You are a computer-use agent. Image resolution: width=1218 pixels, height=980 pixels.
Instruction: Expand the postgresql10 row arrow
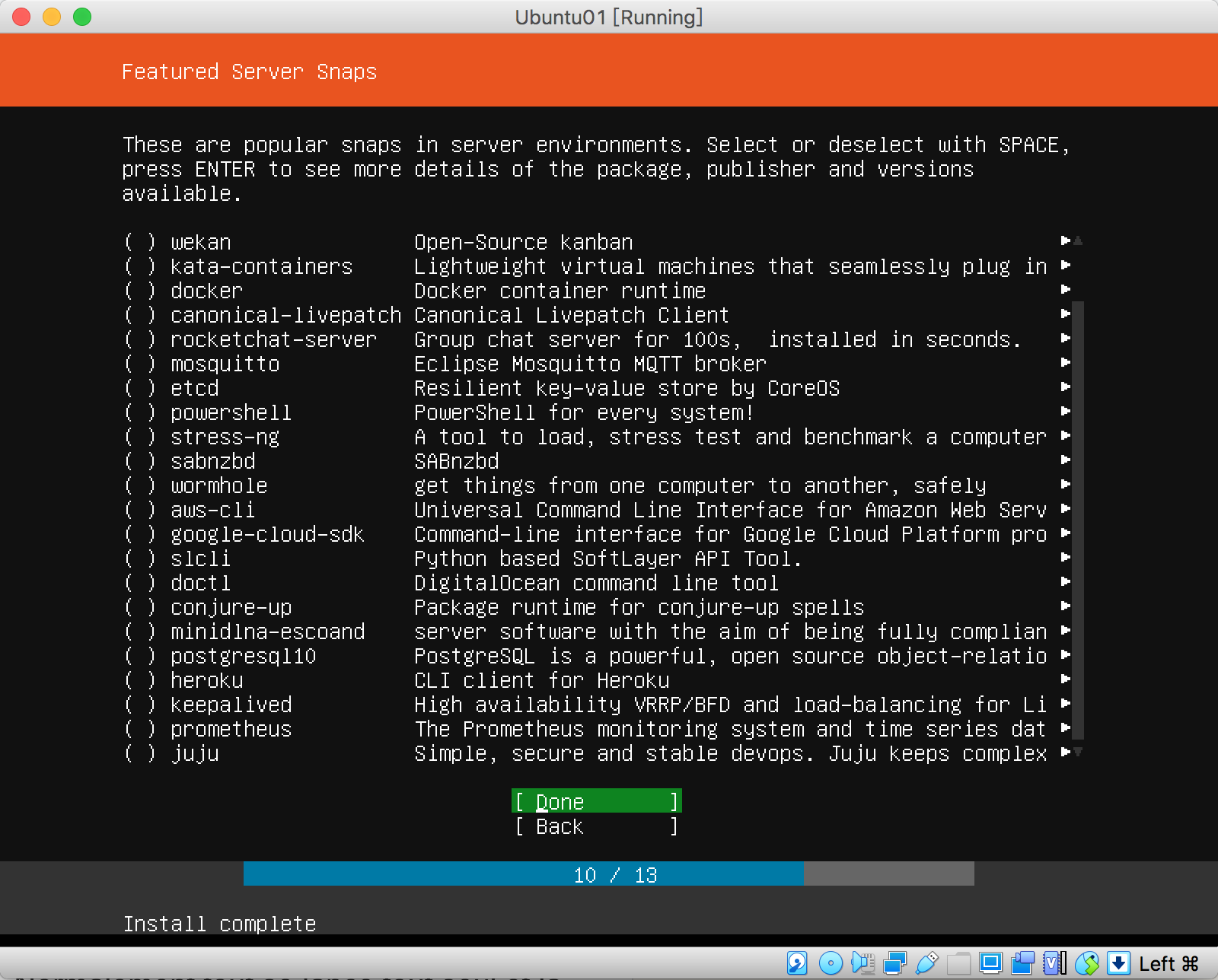(x=1066, y=654)
